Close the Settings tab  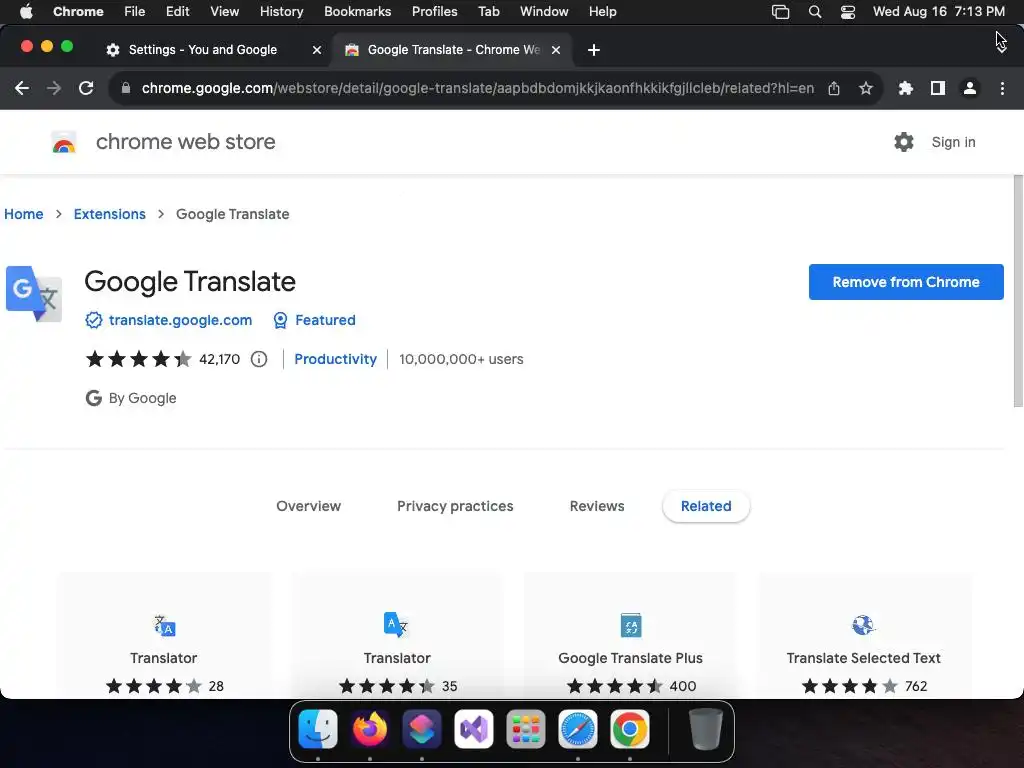pos(317,50)
